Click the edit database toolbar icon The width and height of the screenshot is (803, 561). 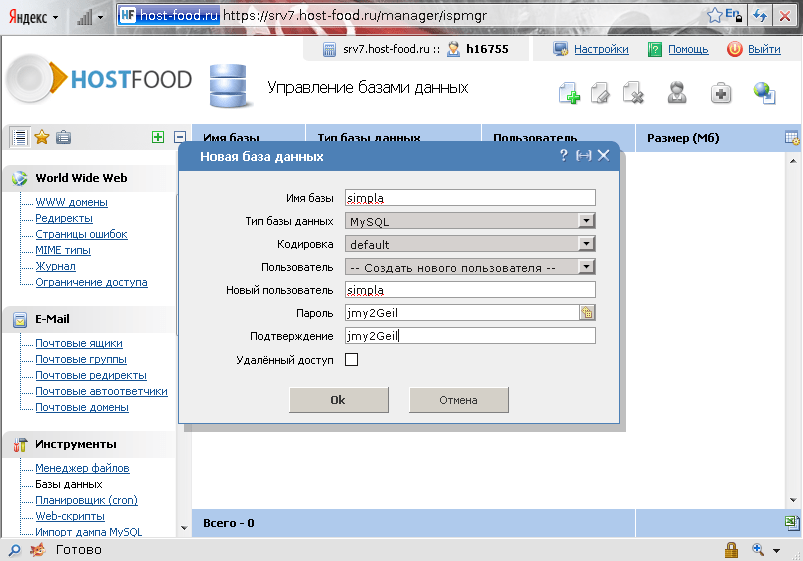click(600, 93)
